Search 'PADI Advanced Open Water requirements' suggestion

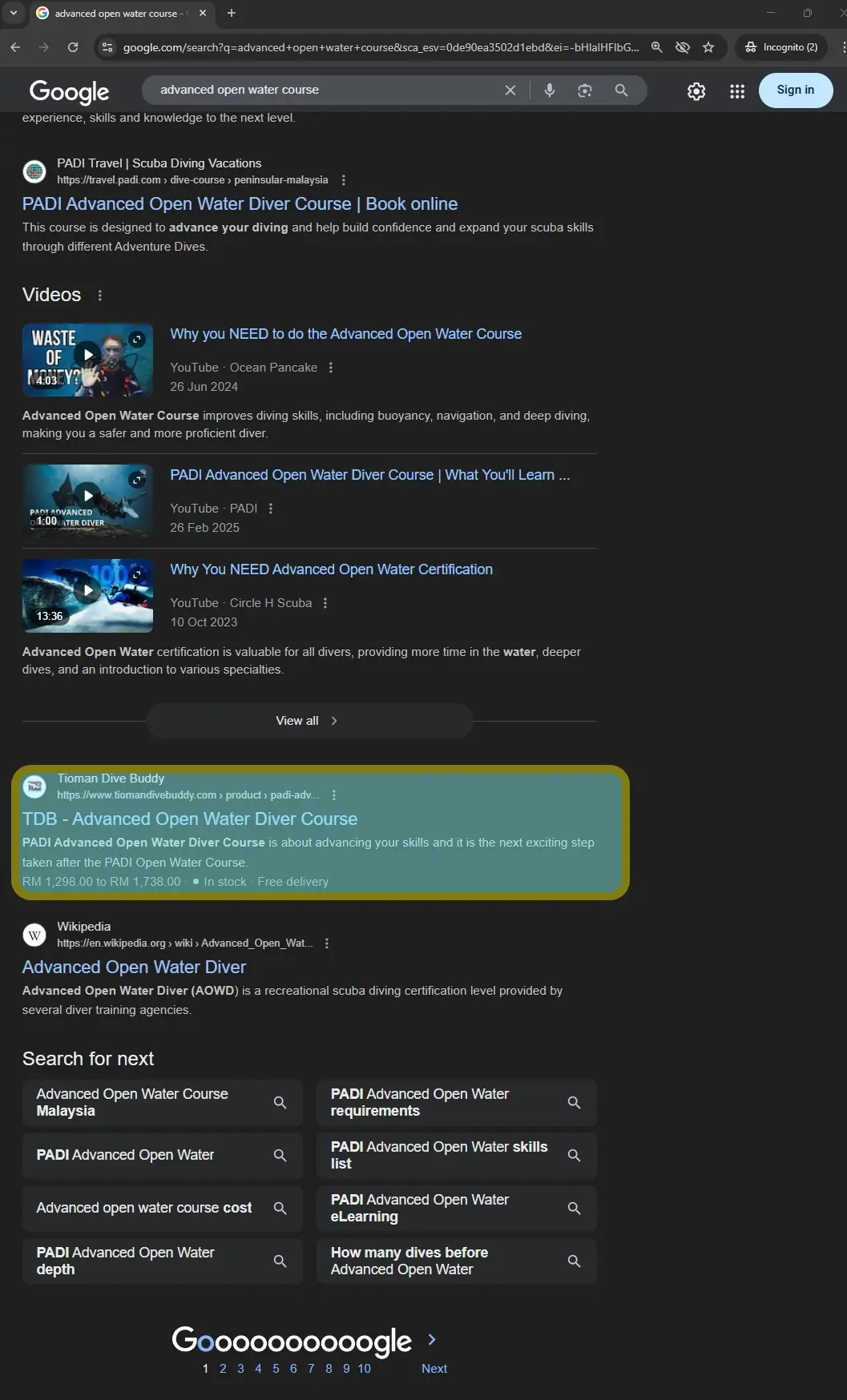click(x=457, y=1103)
